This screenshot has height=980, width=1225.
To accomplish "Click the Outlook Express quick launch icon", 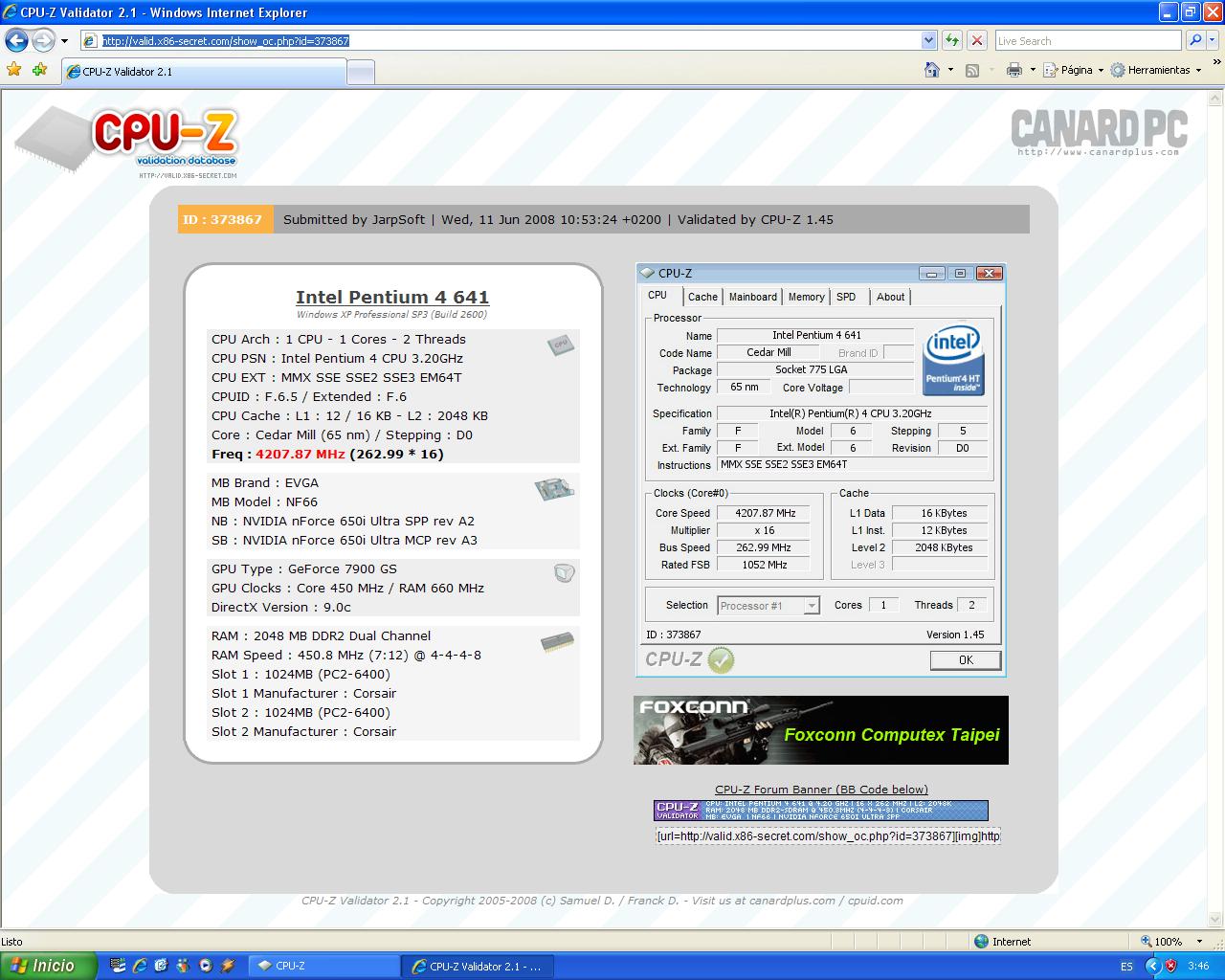I will (x=161, y=966).
